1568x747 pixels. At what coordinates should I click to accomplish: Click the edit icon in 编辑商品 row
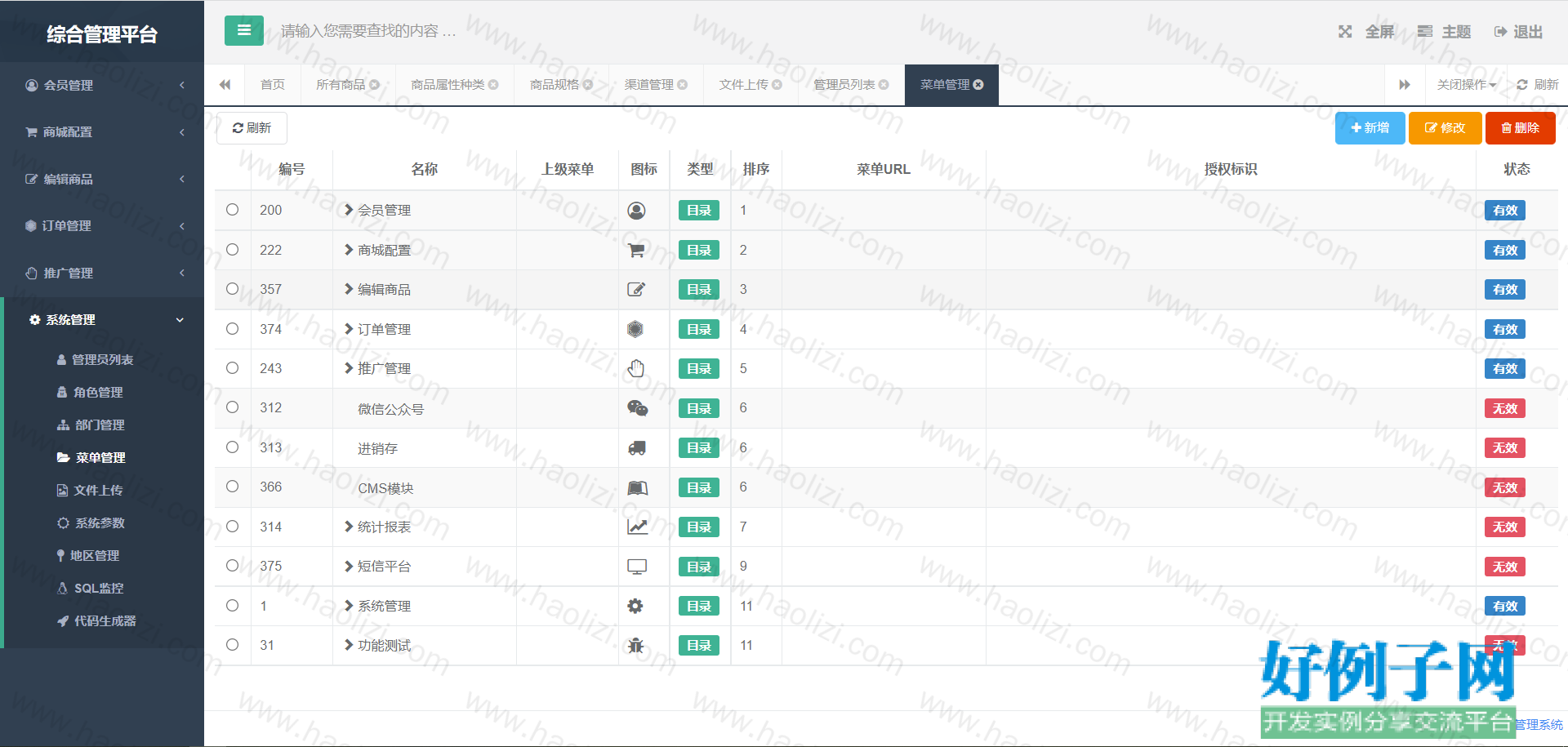pos(636,290)
